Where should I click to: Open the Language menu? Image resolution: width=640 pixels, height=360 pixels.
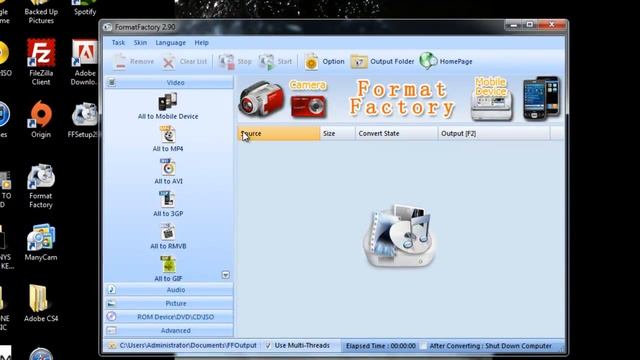170,42
